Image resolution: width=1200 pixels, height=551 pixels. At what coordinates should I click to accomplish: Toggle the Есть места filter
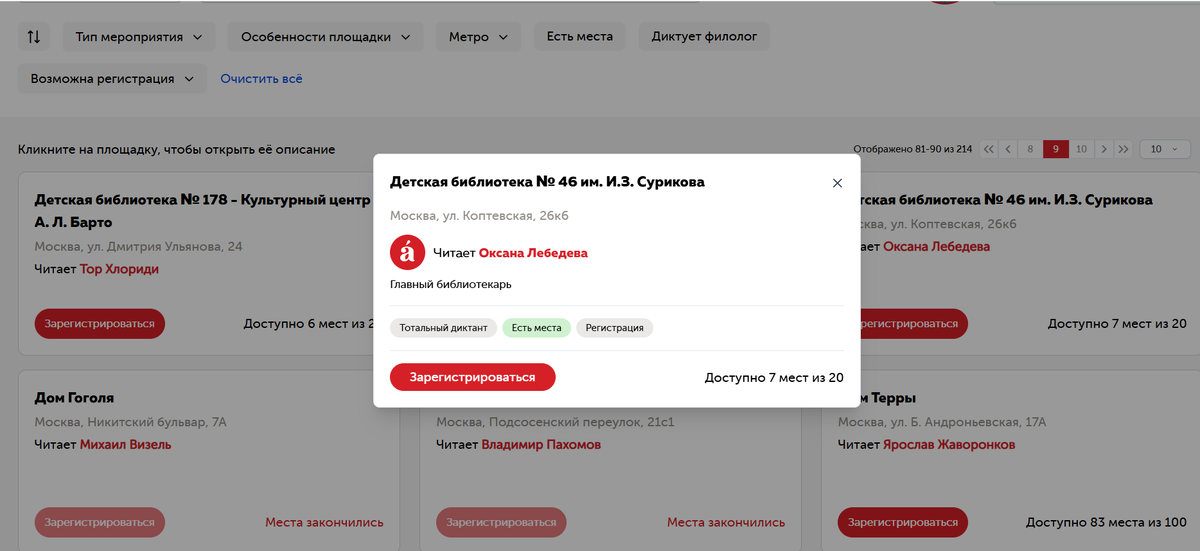coord(580,37)
